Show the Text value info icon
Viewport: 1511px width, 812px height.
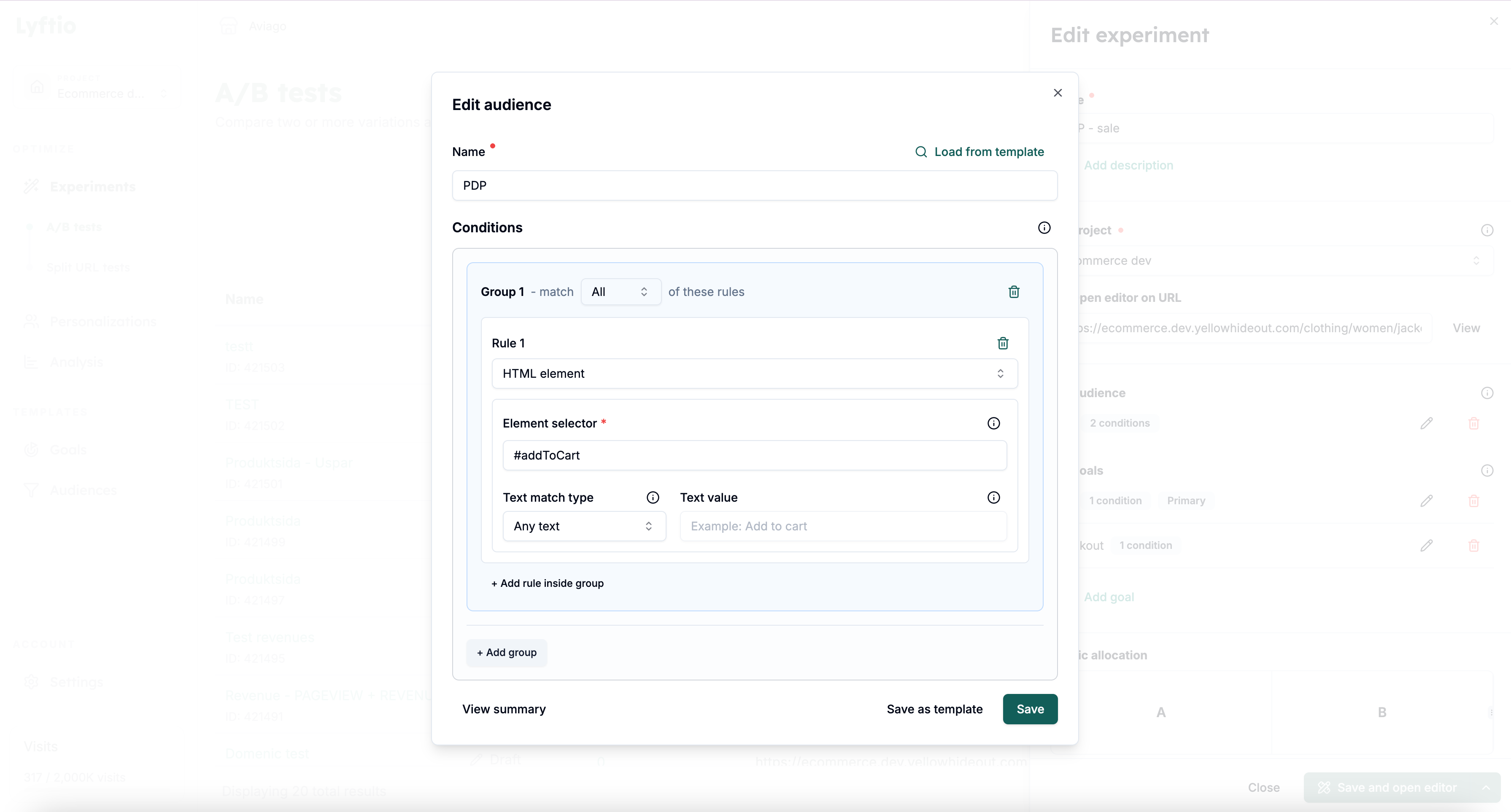[994, 498]
